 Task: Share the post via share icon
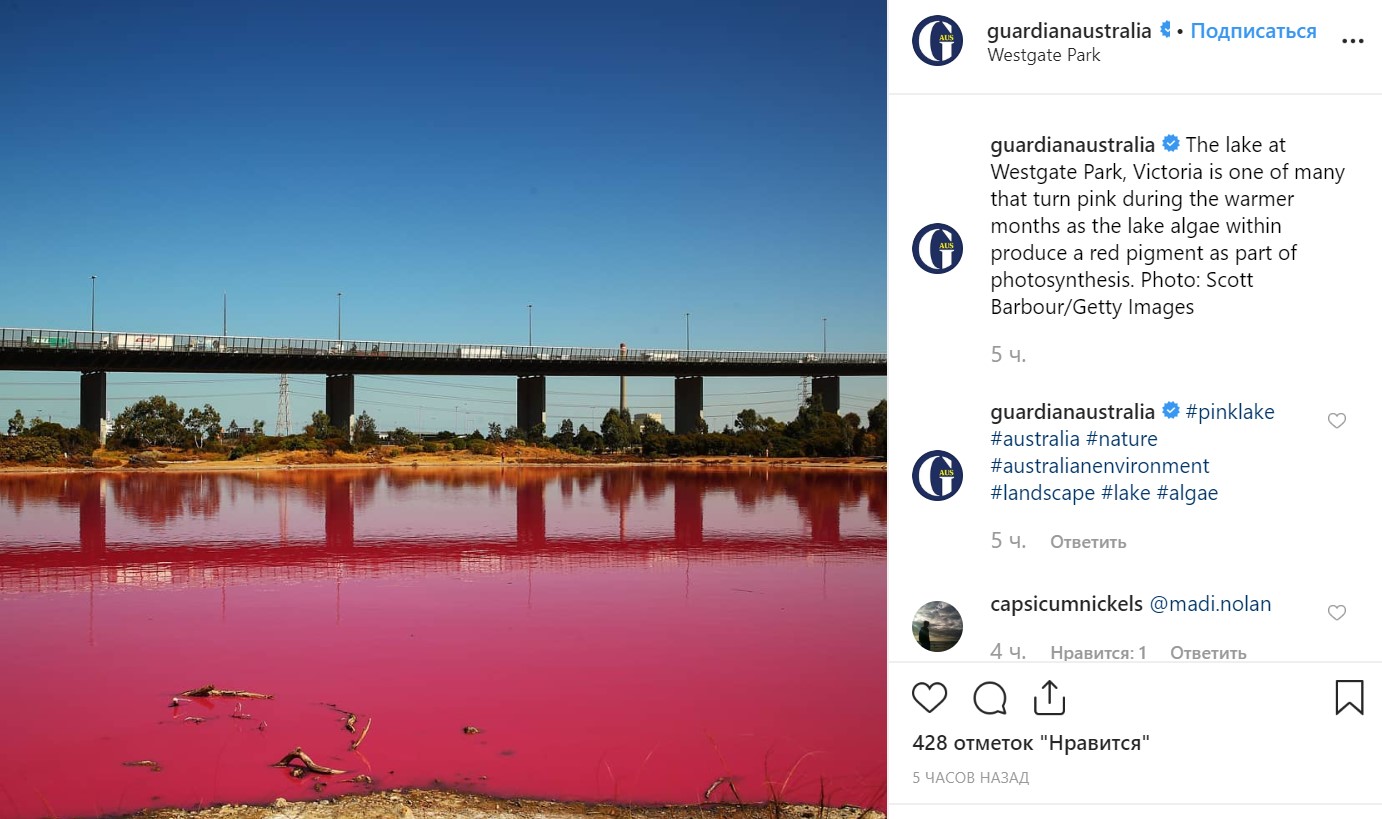pos(1049,697)
